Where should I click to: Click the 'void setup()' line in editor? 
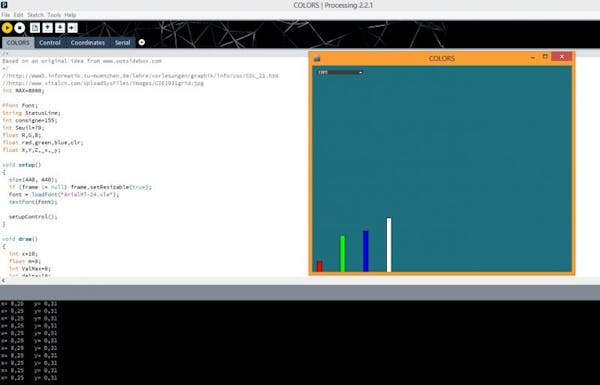point(22,165)
